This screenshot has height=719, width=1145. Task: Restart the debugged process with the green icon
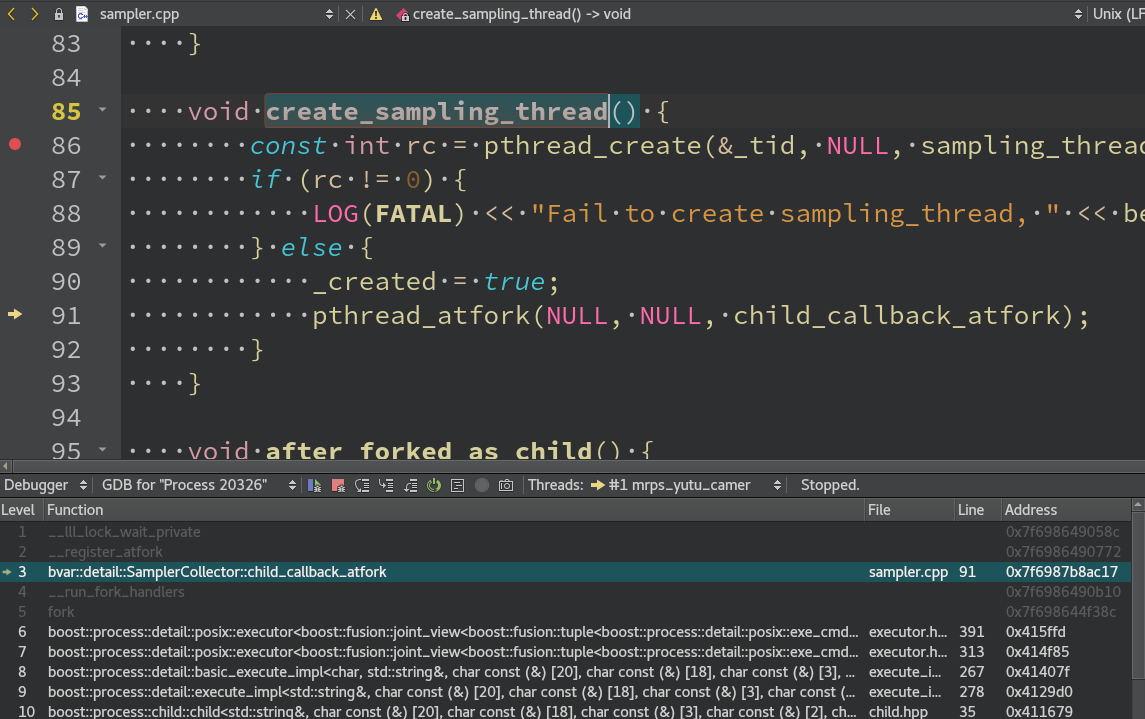(x=434, y=485)
